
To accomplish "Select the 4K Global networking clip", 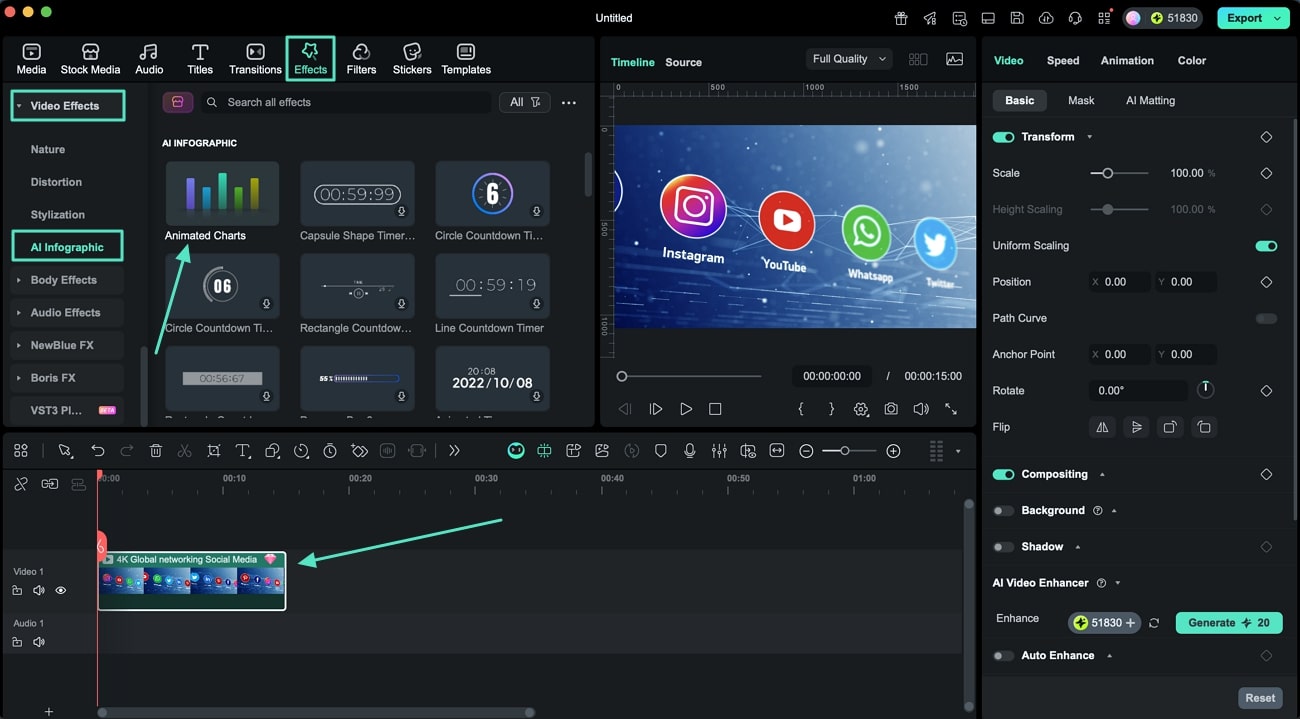I will [x=192, y=581].
